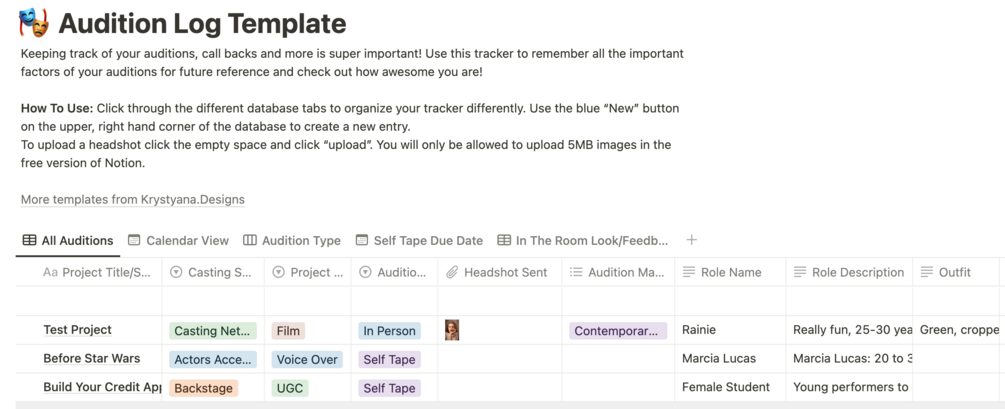
Task: Open the Before Star Wars entry
Action: (x=91, y=359)
